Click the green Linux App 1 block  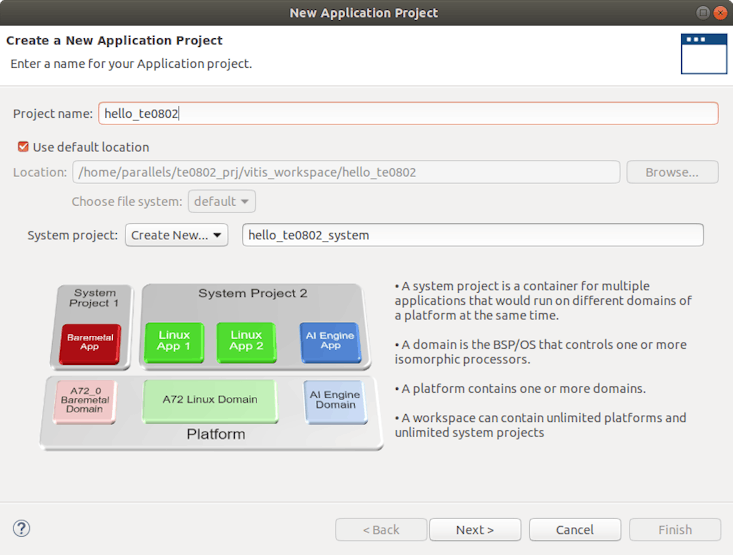coord(174,341)
